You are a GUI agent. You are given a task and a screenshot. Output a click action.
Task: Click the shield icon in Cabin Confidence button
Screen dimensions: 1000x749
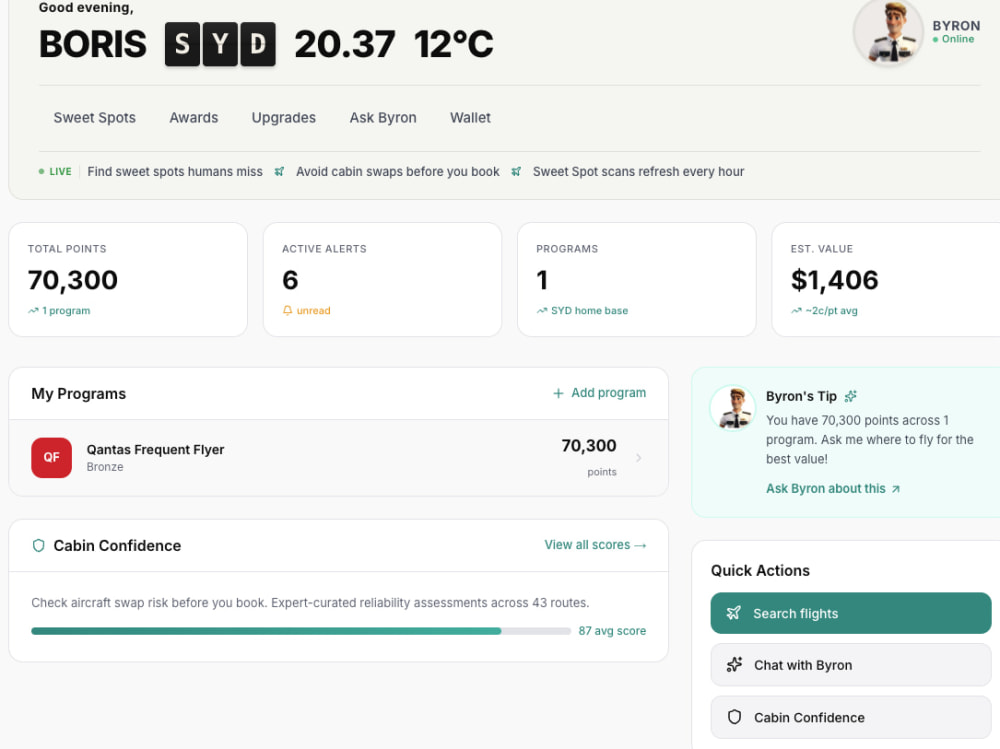coord(734,717)
